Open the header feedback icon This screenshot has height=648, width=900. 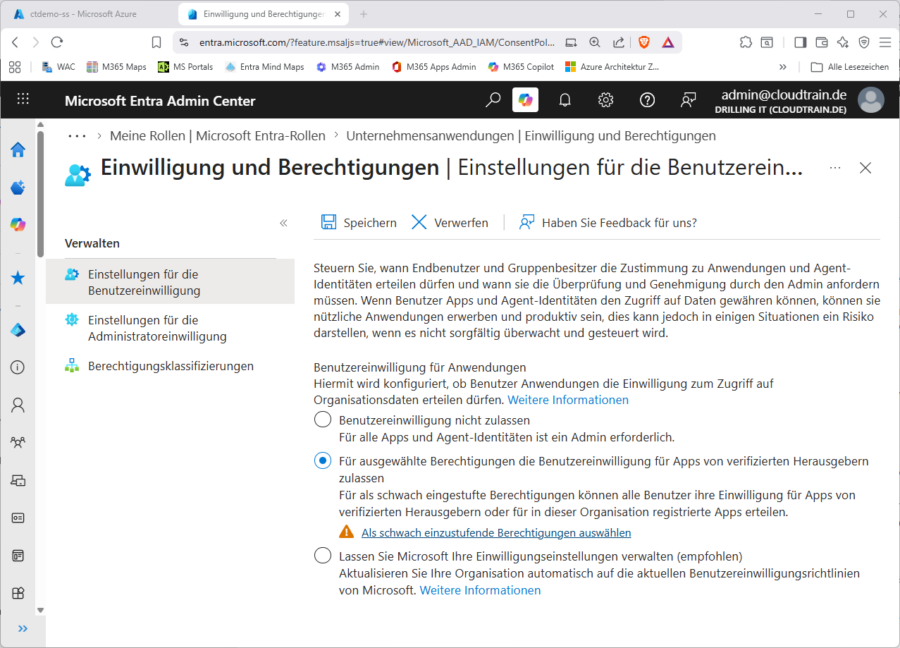coord(688,100)
